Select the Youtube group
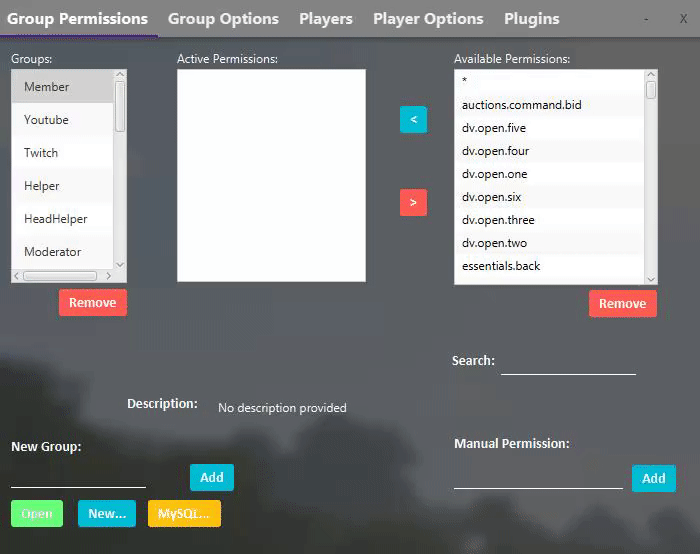Image resolution: width=700 pixels, height=554 pixels. pyautogui.click(x=62, y=120)
